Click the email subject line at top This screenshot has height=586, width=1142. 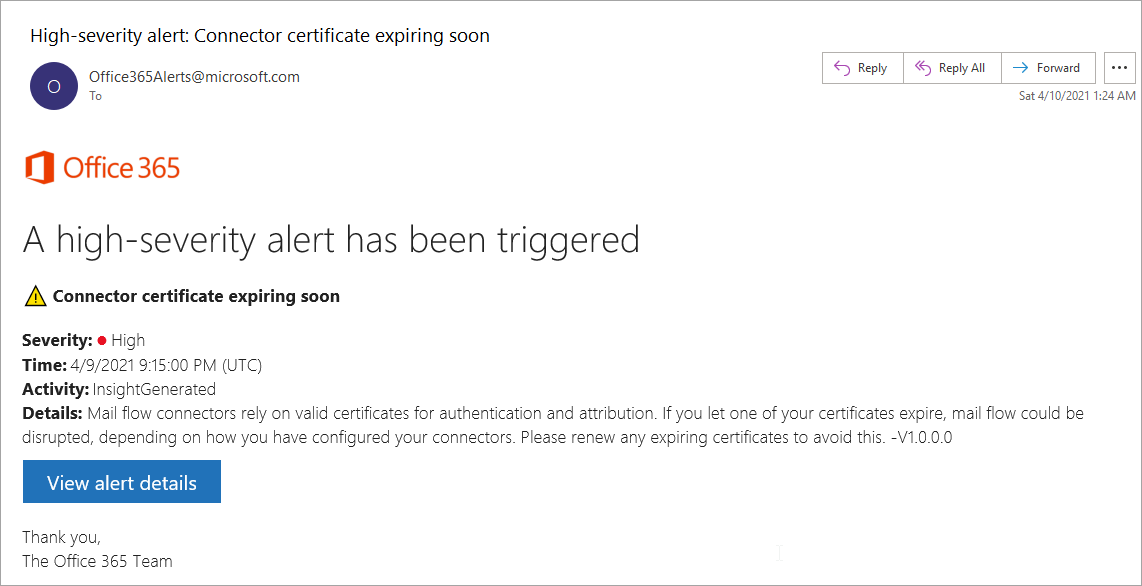coord(260,36)
